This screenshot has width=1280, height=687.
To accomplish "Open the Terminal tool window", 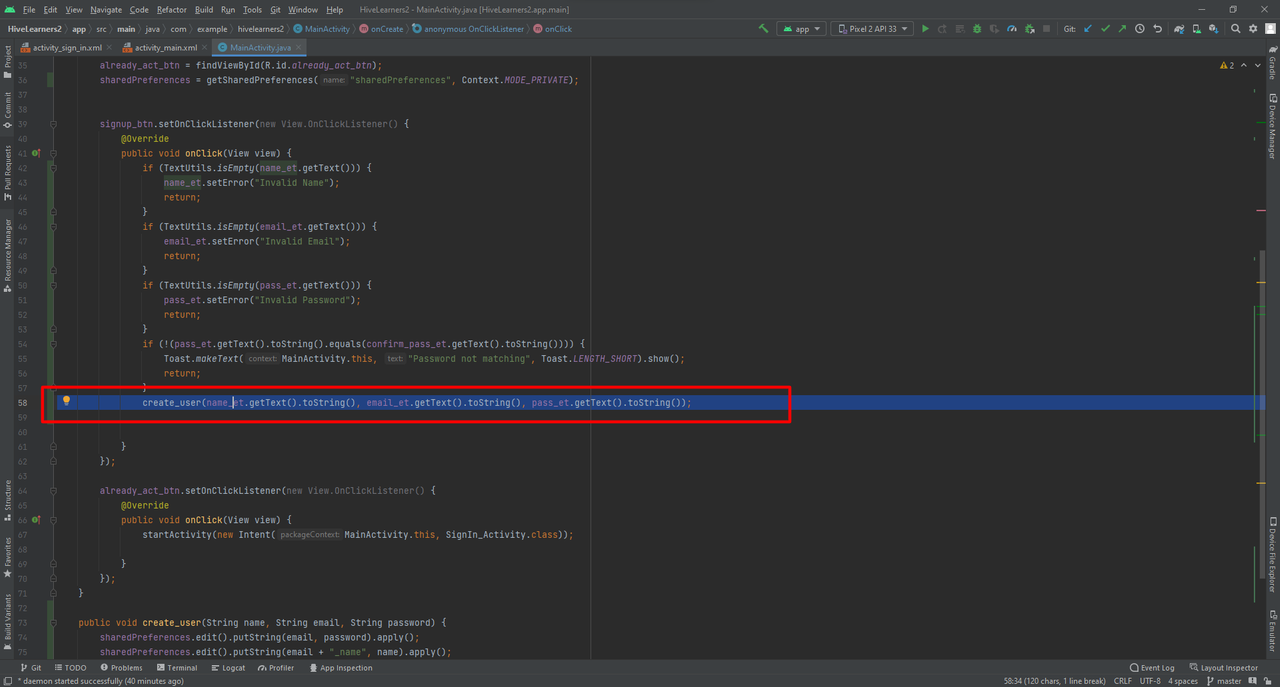I will point(176,667).
